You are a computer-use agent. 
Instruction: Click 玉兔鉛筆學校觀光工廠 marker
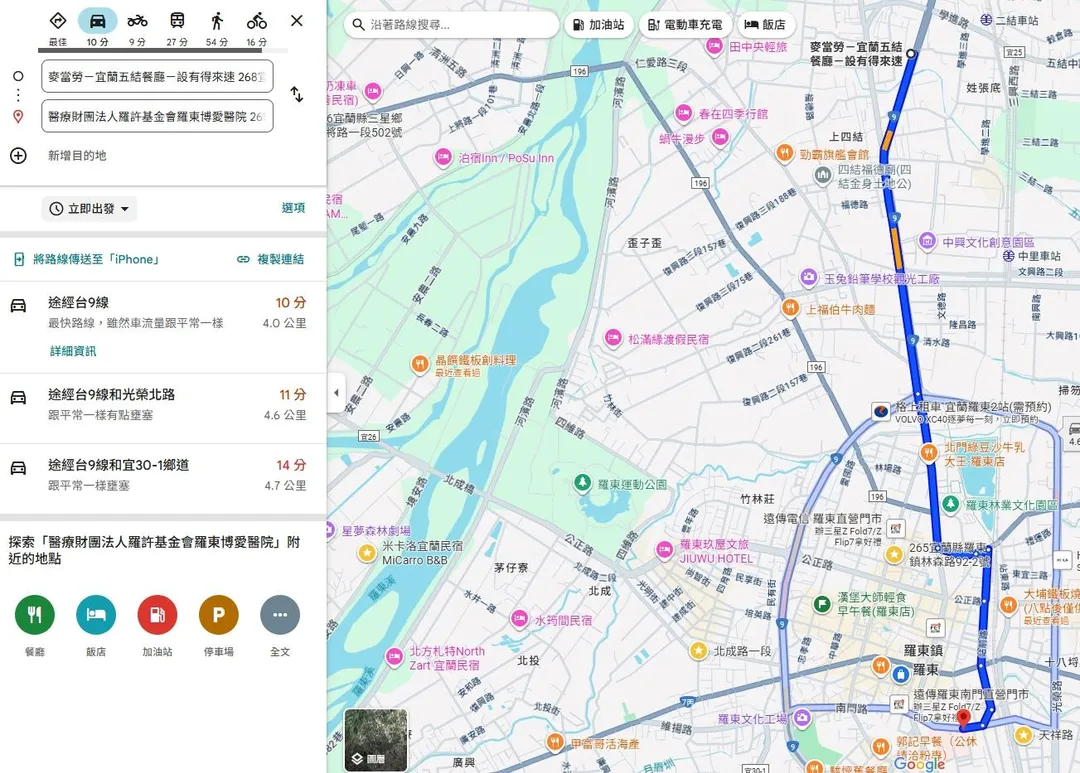click(x=809, y=278)
